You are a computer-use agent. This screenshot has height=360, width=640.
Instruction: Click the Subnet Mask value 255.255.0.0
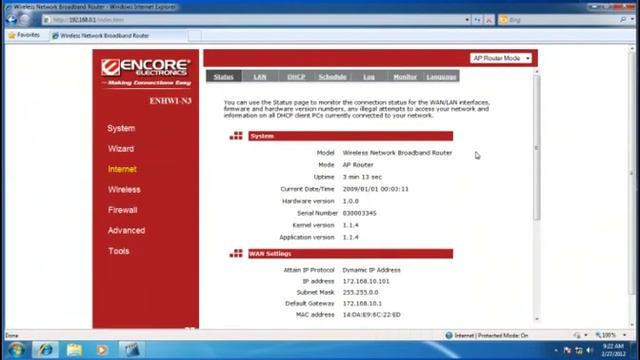tap(360, 292)
